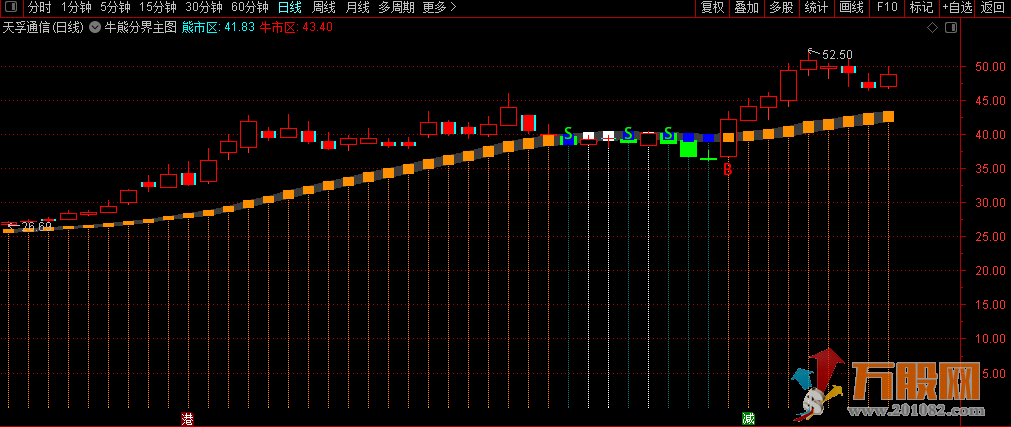Expand the 更多 periods menu
The height and width of the screenshot is (427, 1011).
[439, 7]
